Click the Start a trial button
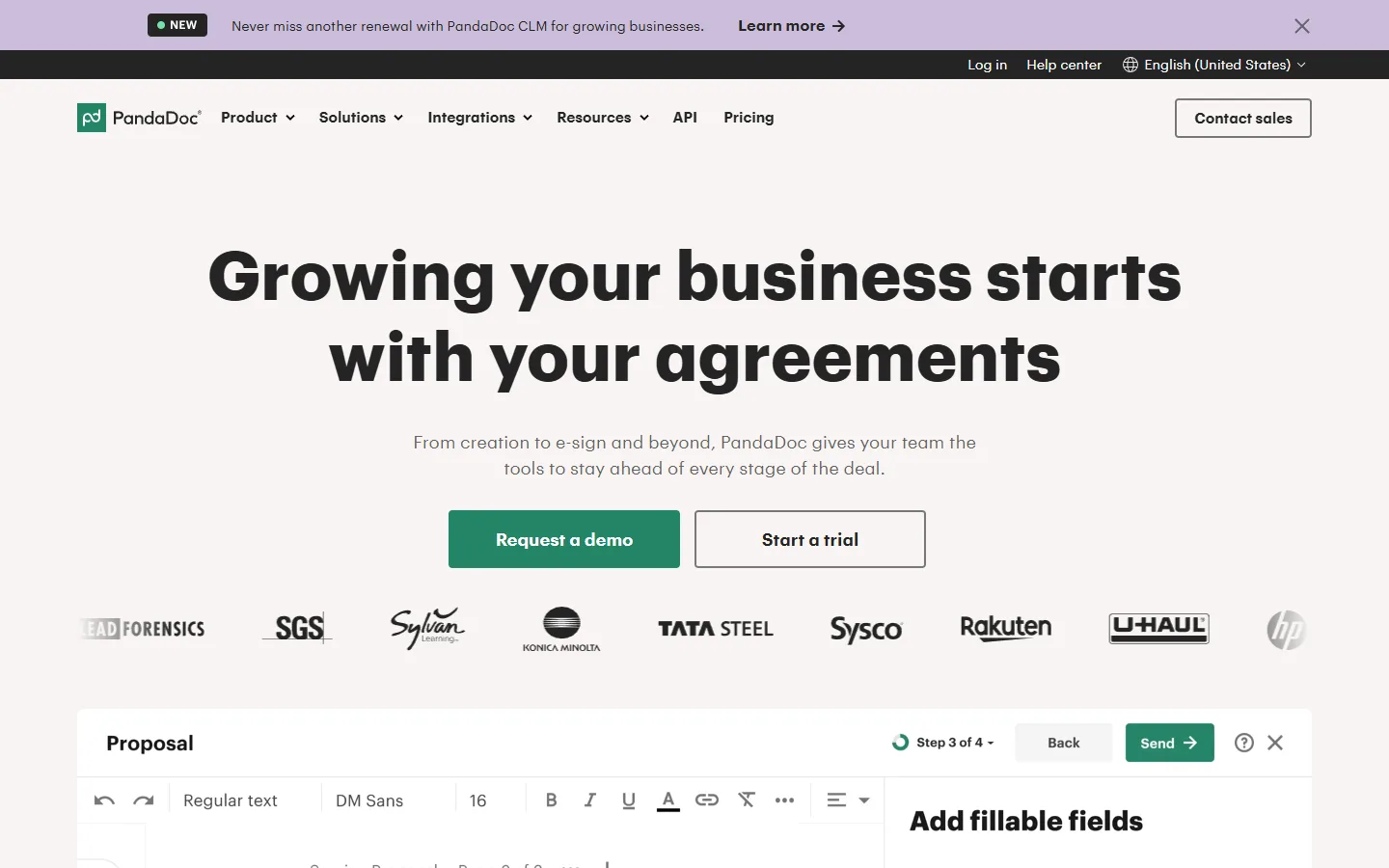 pos(810,539)
